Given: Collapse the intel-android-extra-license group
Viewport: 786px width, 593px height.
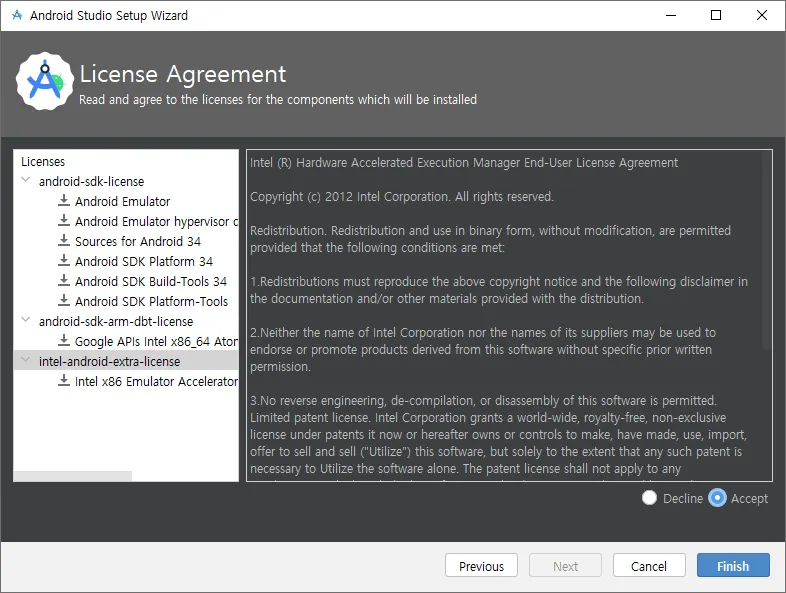Looking at the screenshot, I should point(26,360).
